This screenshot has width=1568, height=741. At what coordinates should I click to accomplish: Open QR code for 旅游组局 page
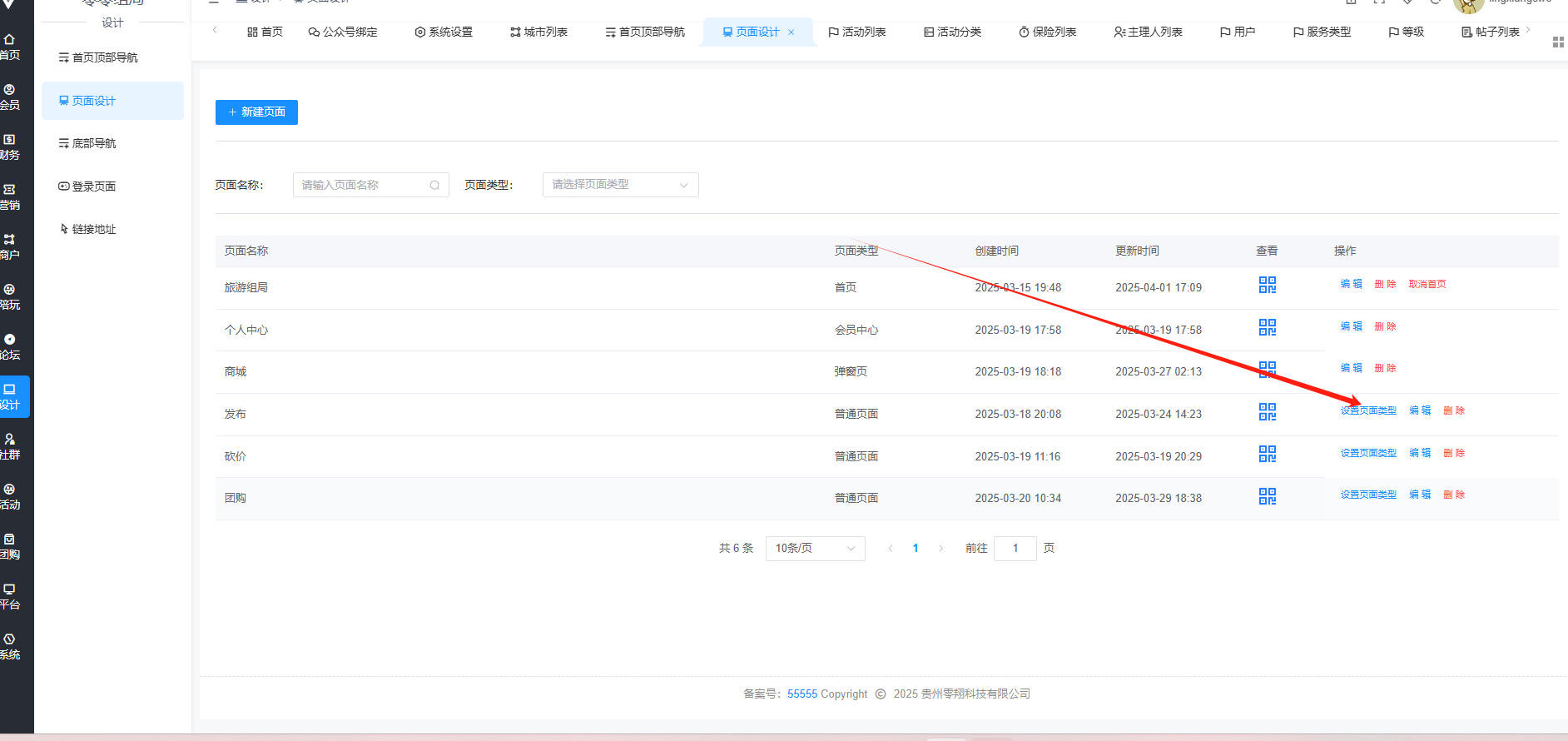tap(1267, 286)
